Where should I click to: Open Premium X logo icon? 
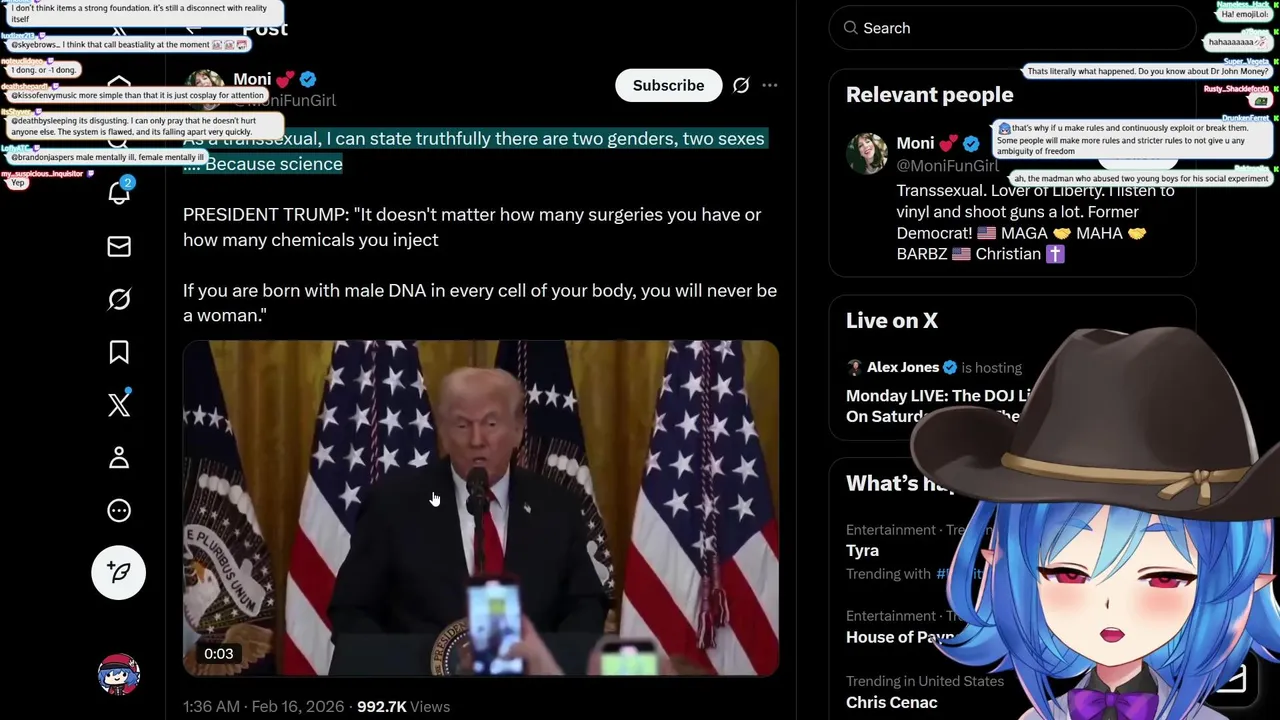coord(119,405)
